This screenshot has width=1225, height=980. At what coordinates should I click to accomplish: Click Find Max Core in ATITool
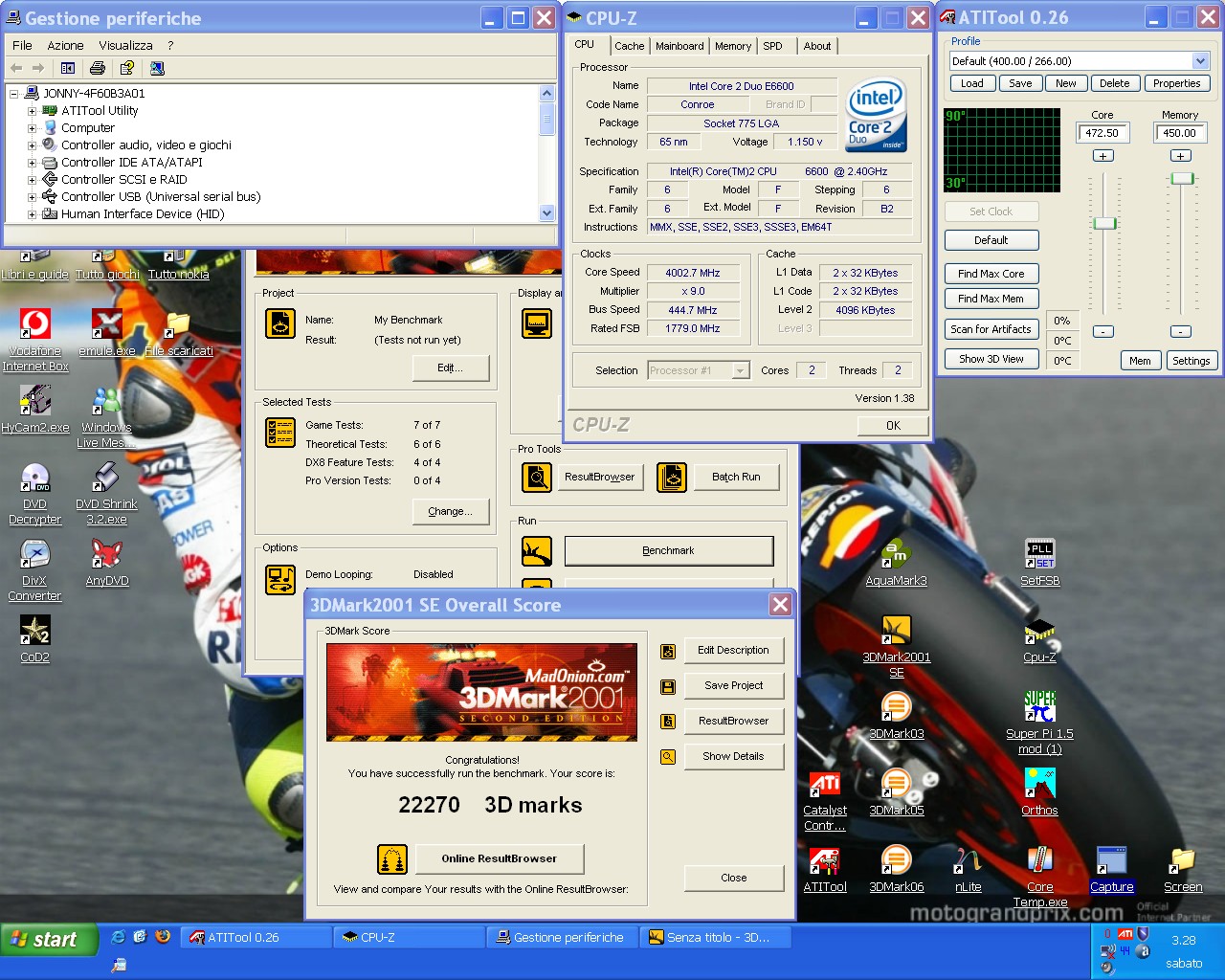[x=991, y=274]
